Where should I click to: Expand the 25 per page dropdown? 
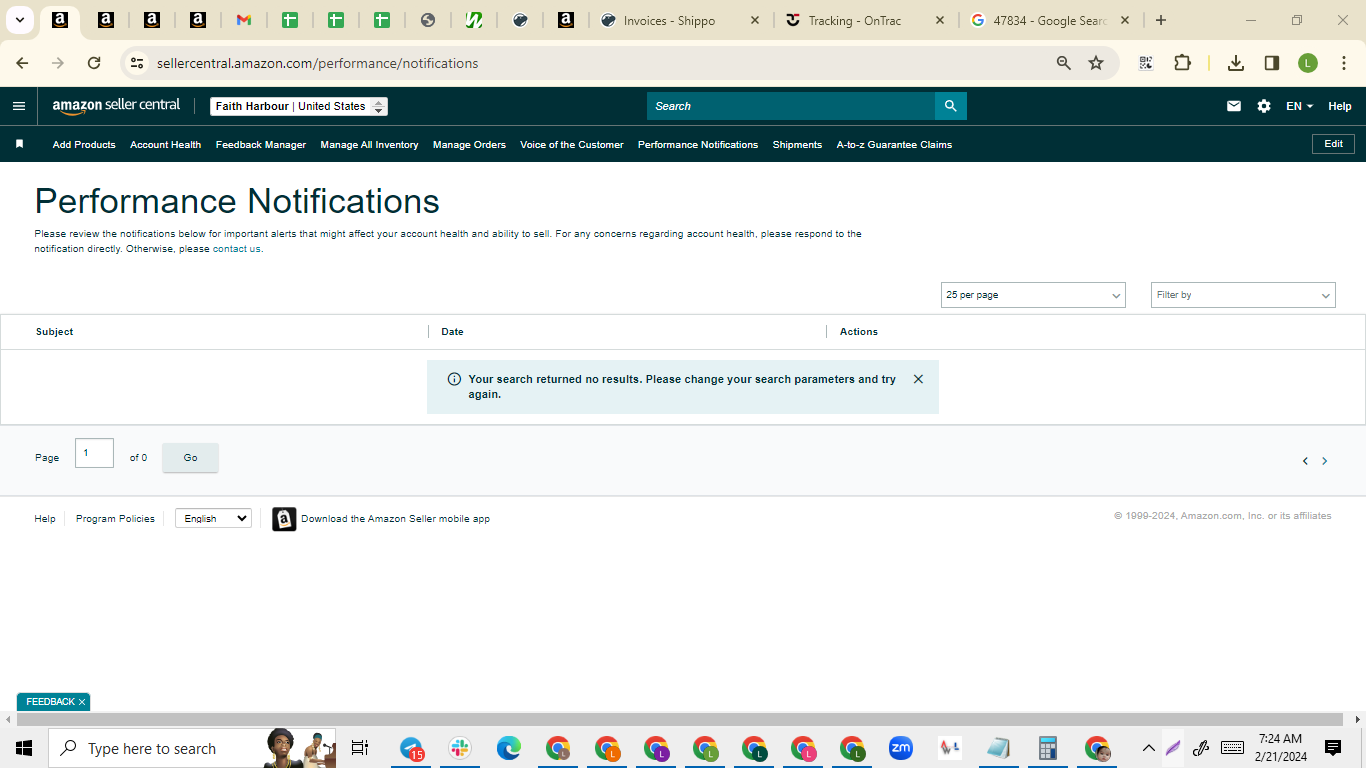1033,295
